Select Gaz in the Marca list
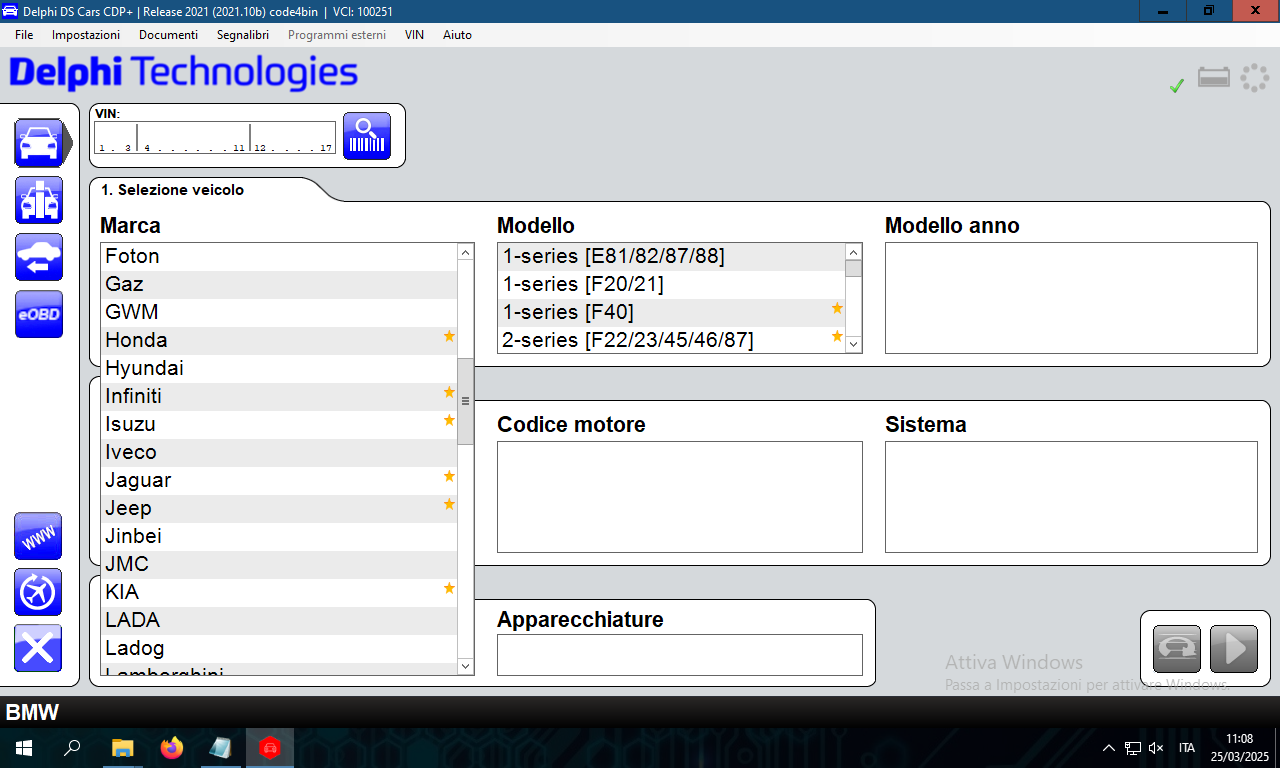Screen dimensions: 1280x768 (x=279, y=285)
